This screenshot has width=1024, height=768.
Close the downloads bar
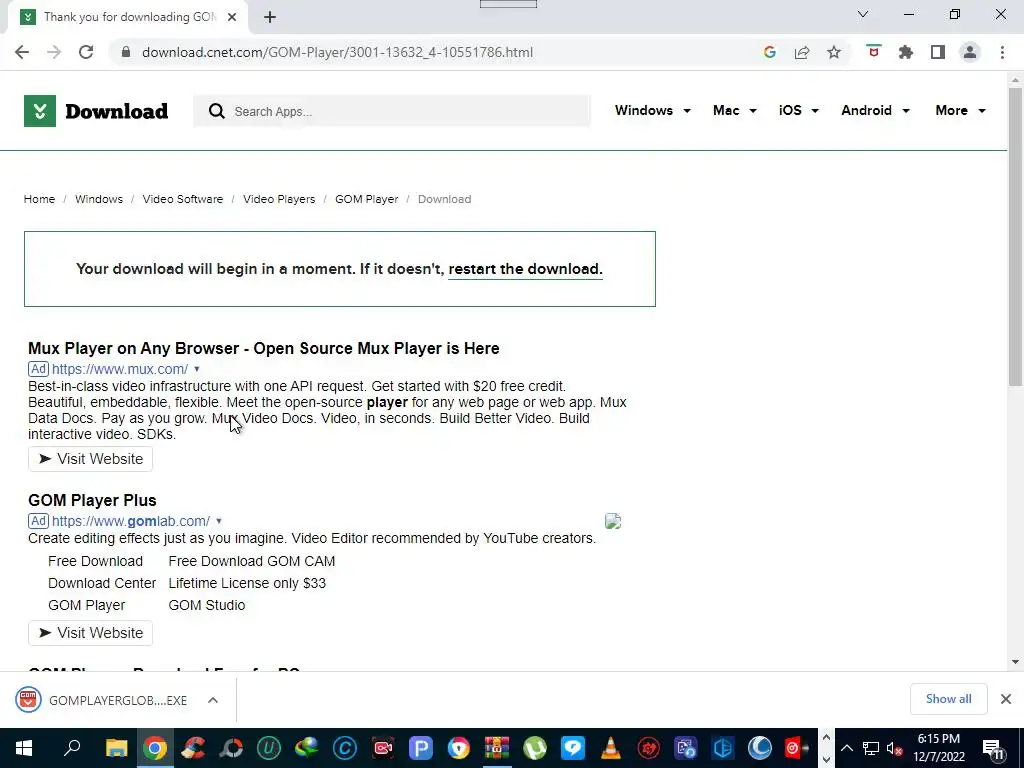1006,699
